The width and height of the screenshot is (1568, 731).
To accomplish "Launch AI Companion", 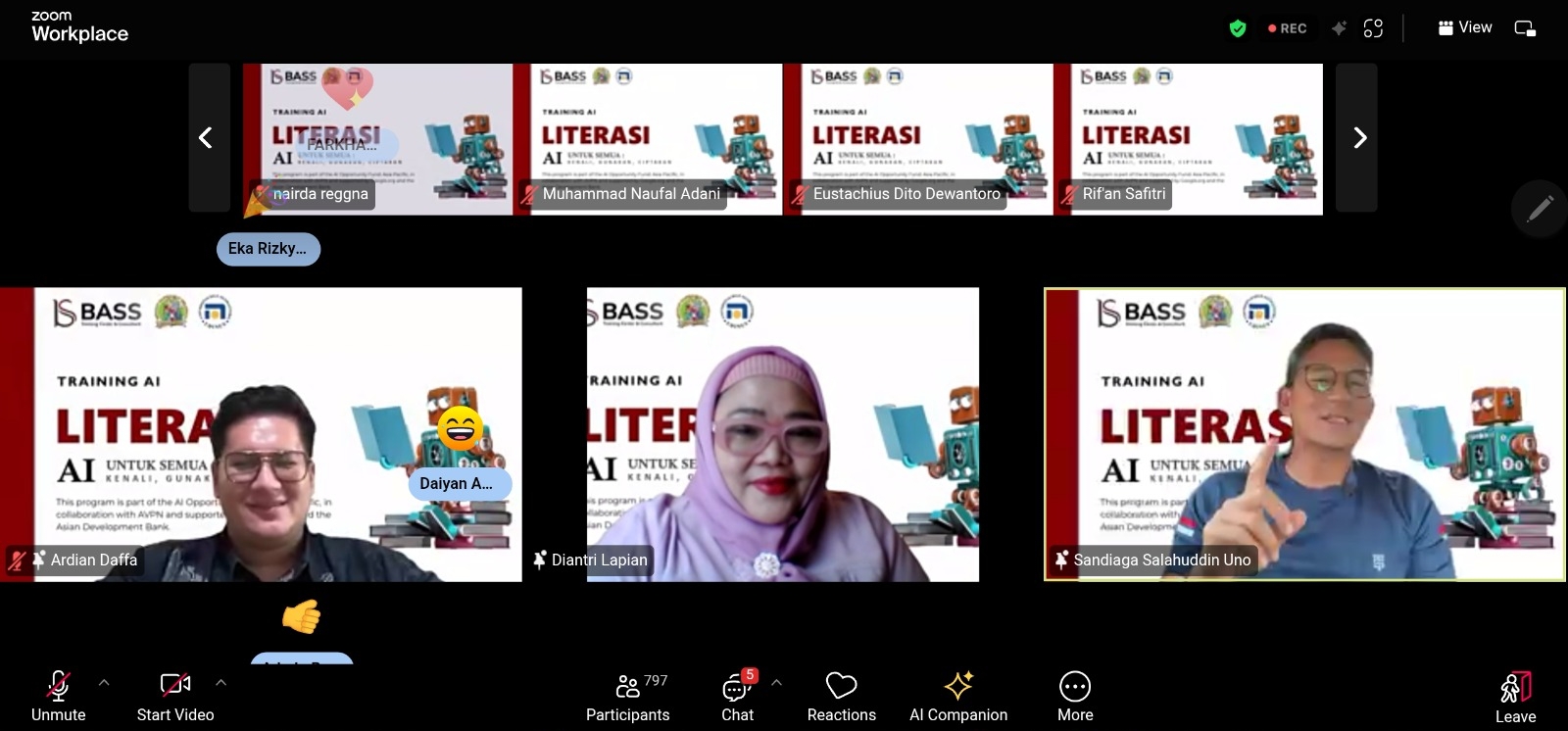I will pos(957,697).
